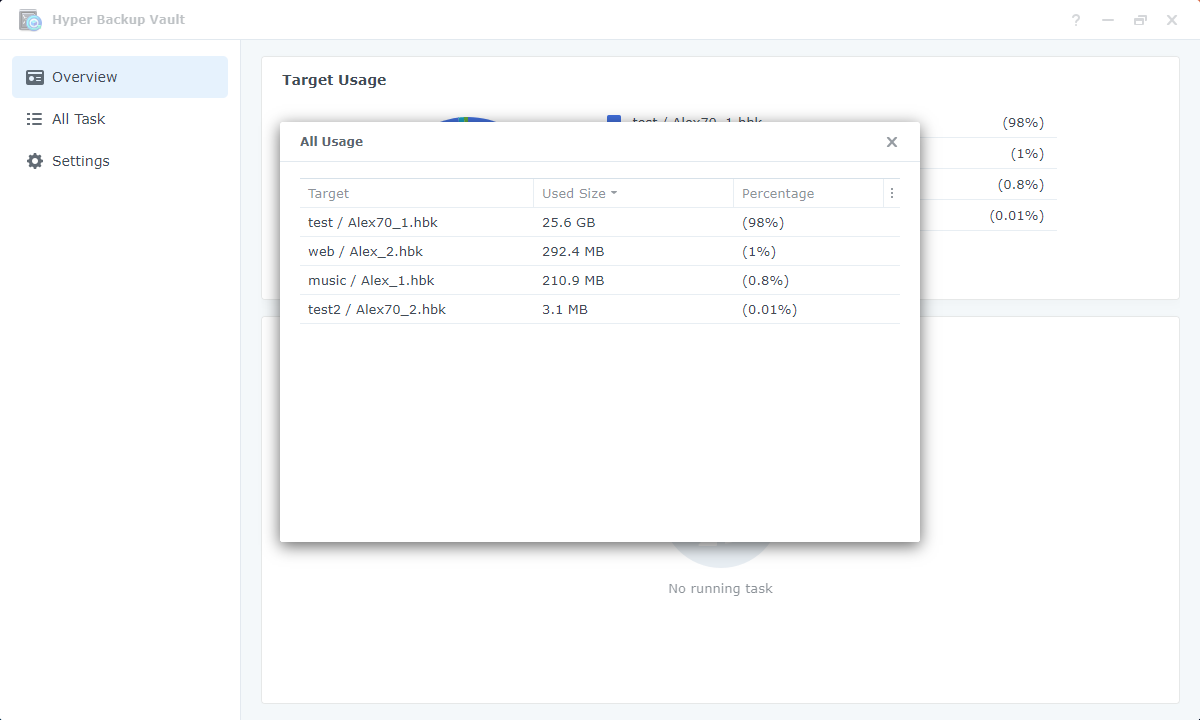Open help via the question mark icon
Image resolution: width=1200 pixels, height=720 pixels.
(x=1076, y=20)
